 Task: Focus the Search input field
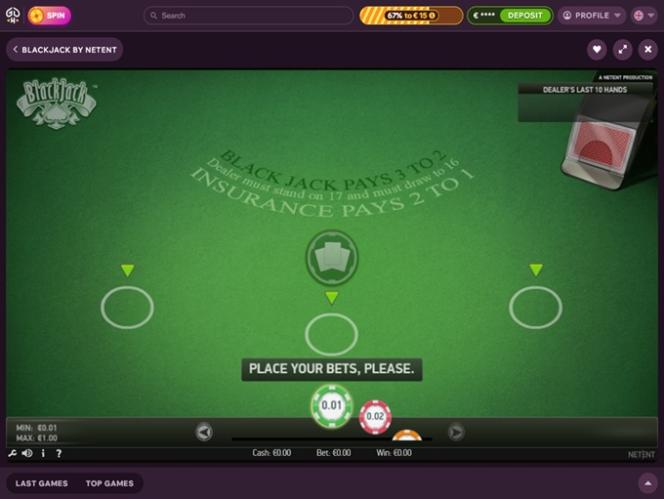[249, 16]
